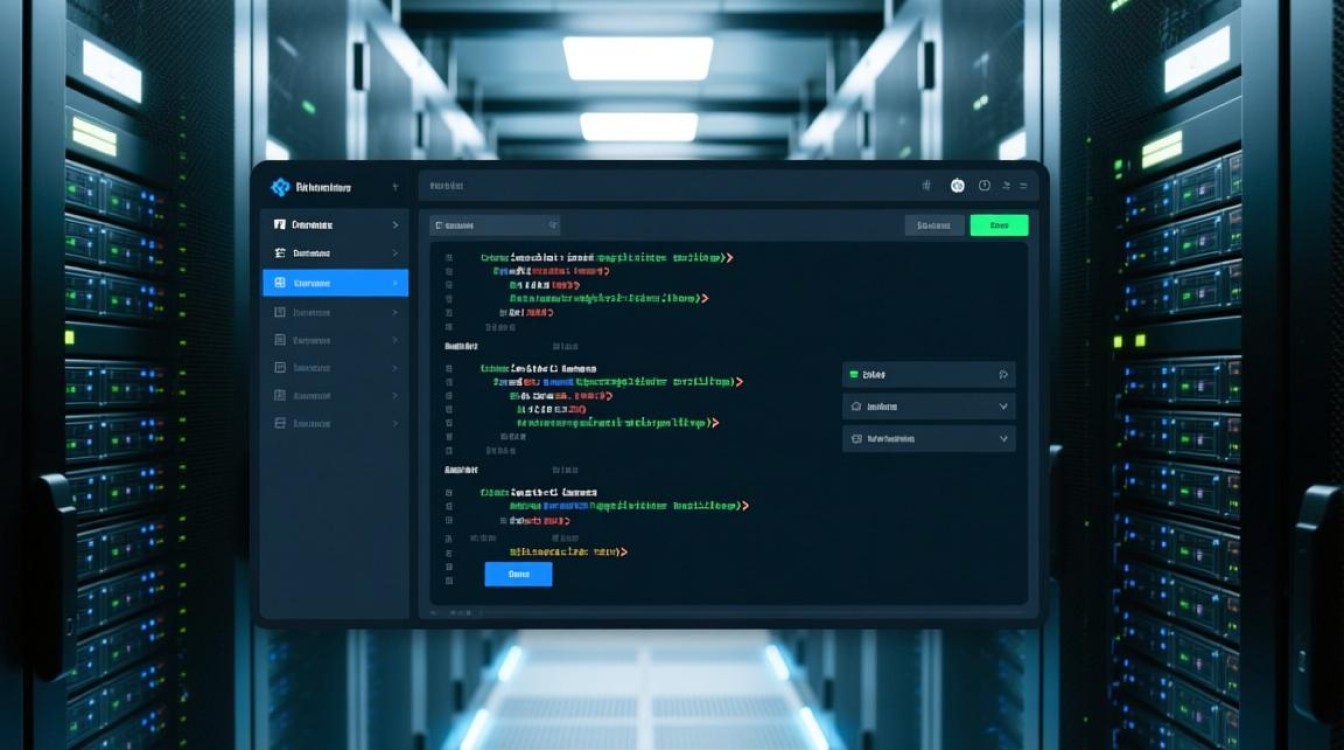Click the search field above the code editor
The height and width of the screenshot is (750, 1344).
(494, 226)
